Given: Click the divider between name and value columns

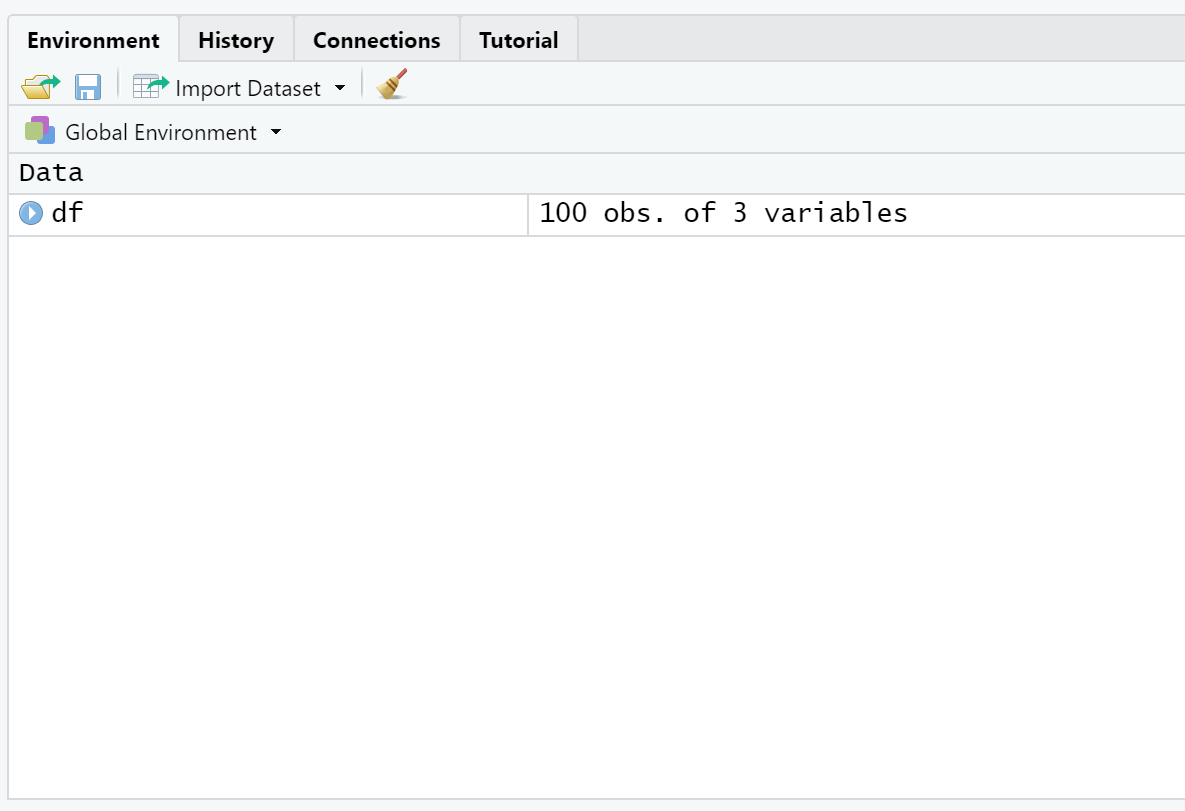Looking at the screenshot, I should click(x=528, y=215).
